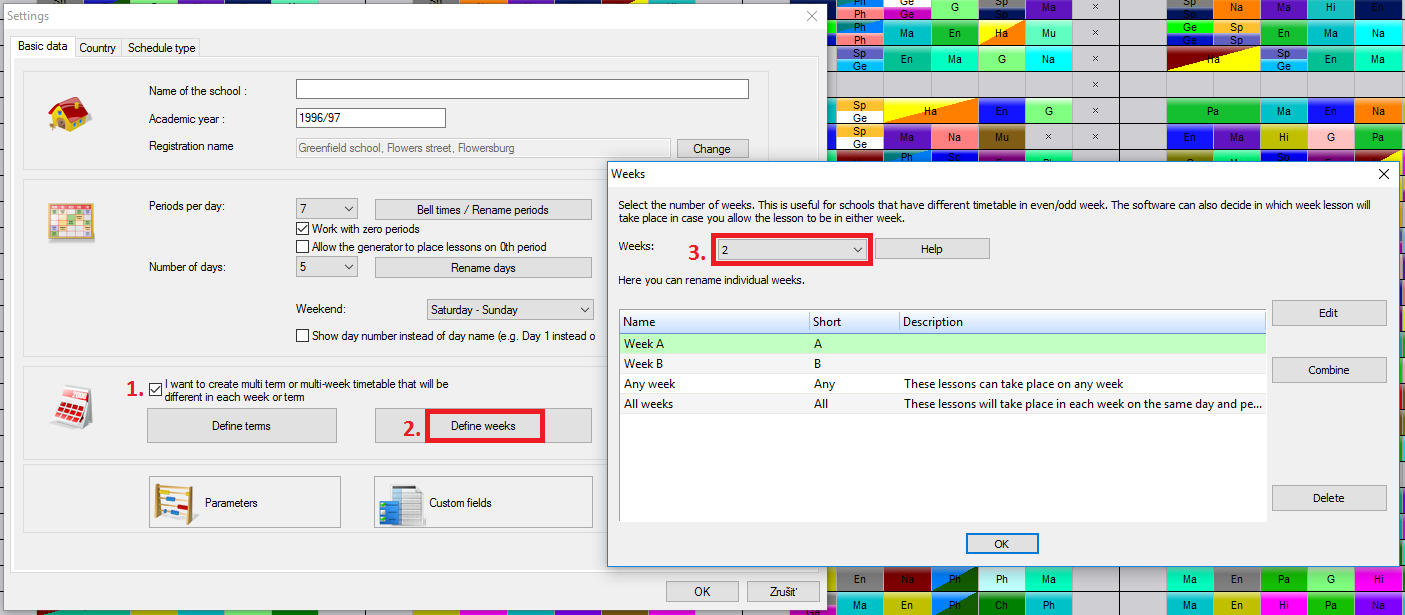Click the school house icon
Image resolution: width=1405 pixels, height=615 pixels.
[x=70, y=115]
